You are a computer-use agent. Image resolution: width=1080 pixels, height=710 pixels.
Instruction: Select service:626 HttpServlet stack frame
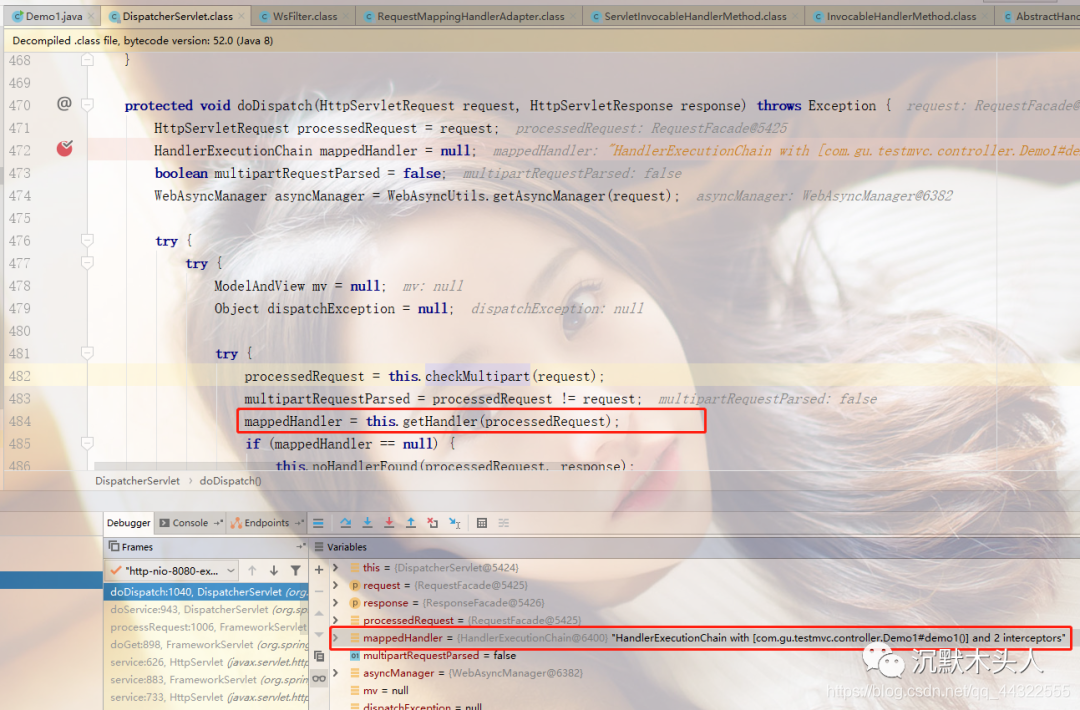pos(207,662)
